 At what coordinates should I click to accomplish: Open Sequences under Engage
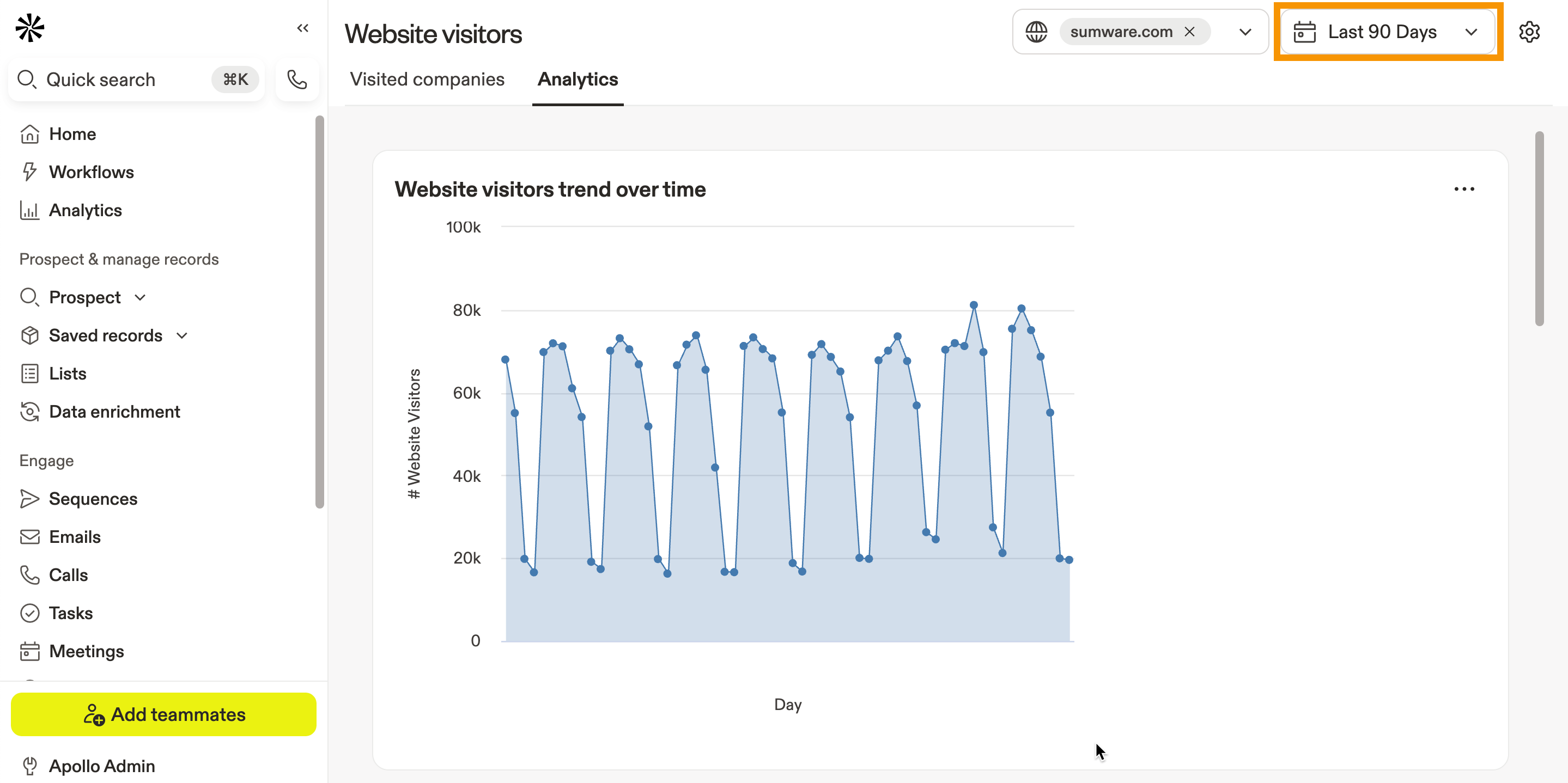coord(93,498)
